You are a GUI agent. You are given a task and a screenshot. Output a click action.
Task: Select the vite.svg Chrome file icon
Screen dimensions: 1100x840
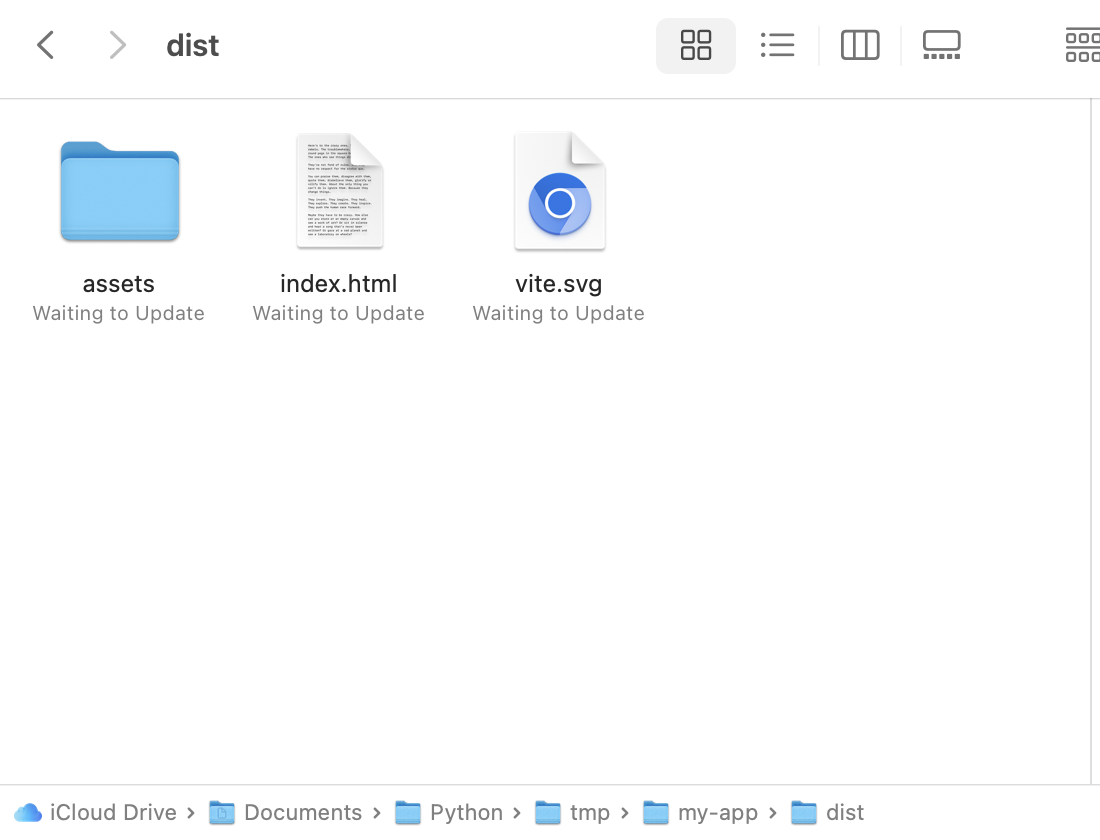pos(559,191)
